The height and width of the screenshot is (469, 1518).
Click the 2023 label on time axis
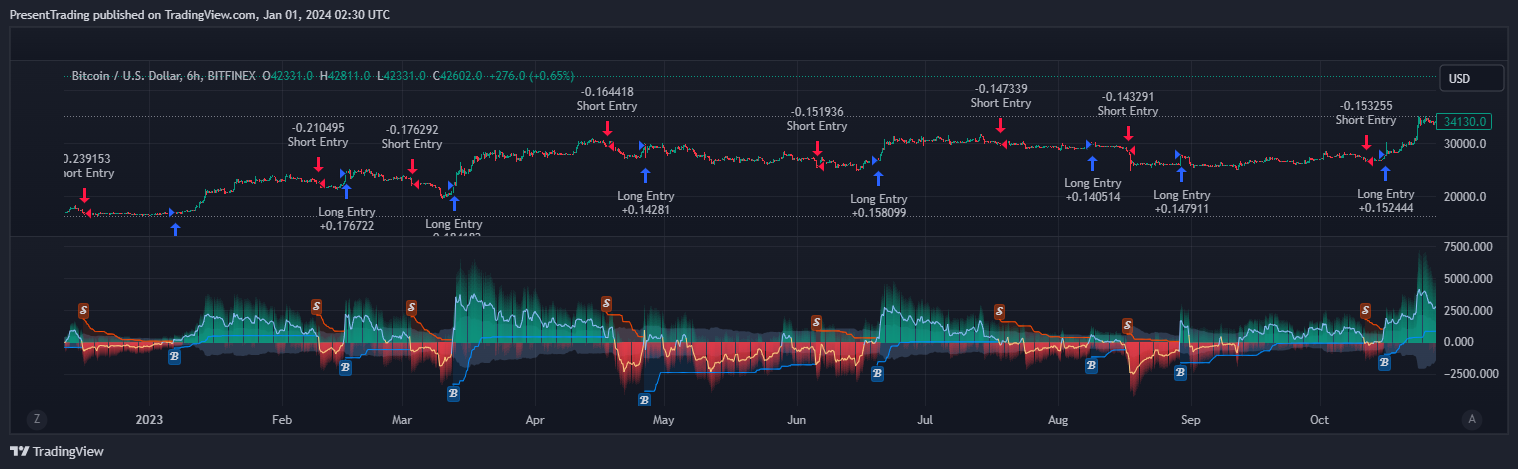[150, 420]
